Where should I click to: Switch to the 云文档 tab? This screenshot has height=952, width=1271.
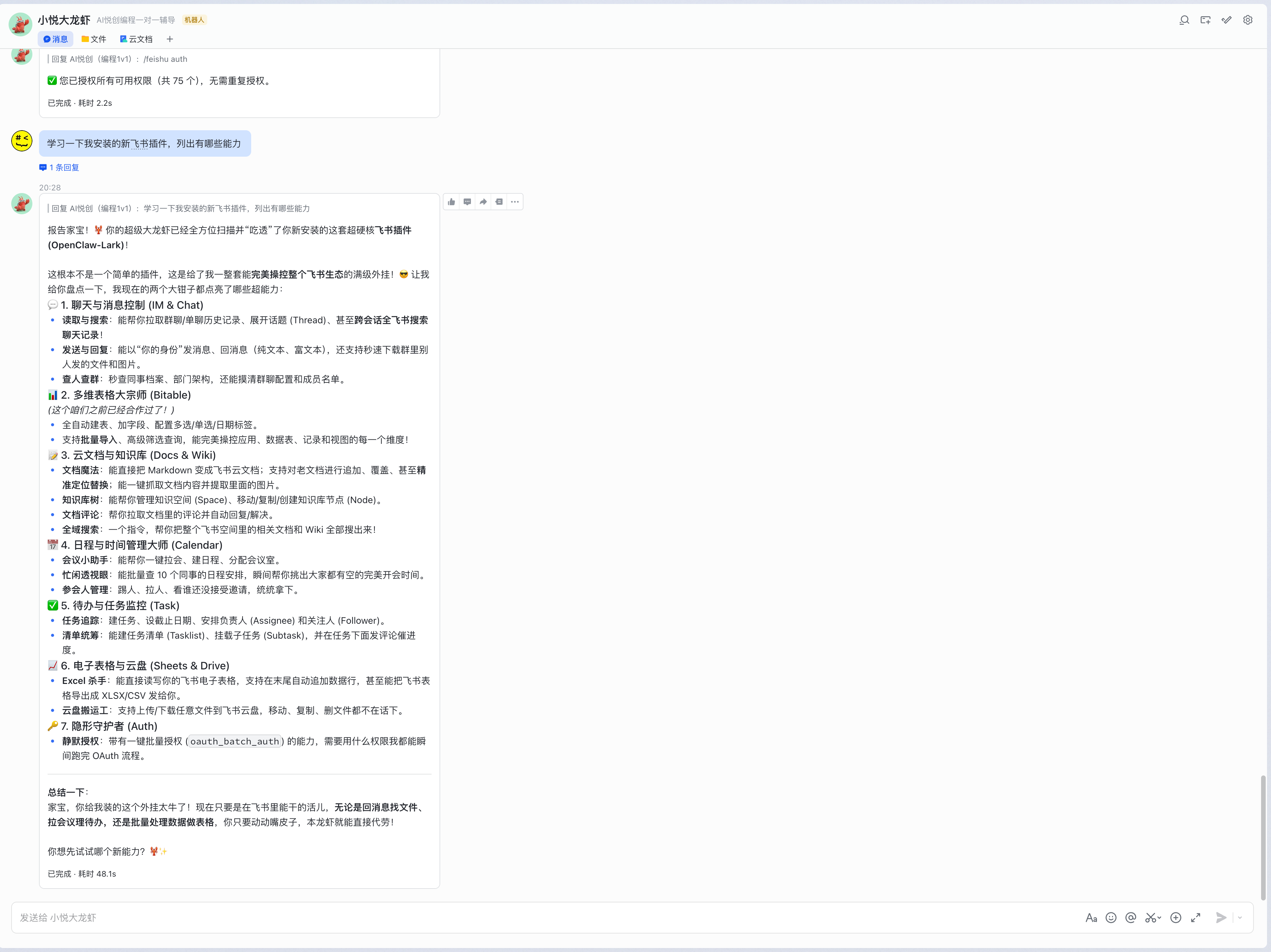[136, 39]
